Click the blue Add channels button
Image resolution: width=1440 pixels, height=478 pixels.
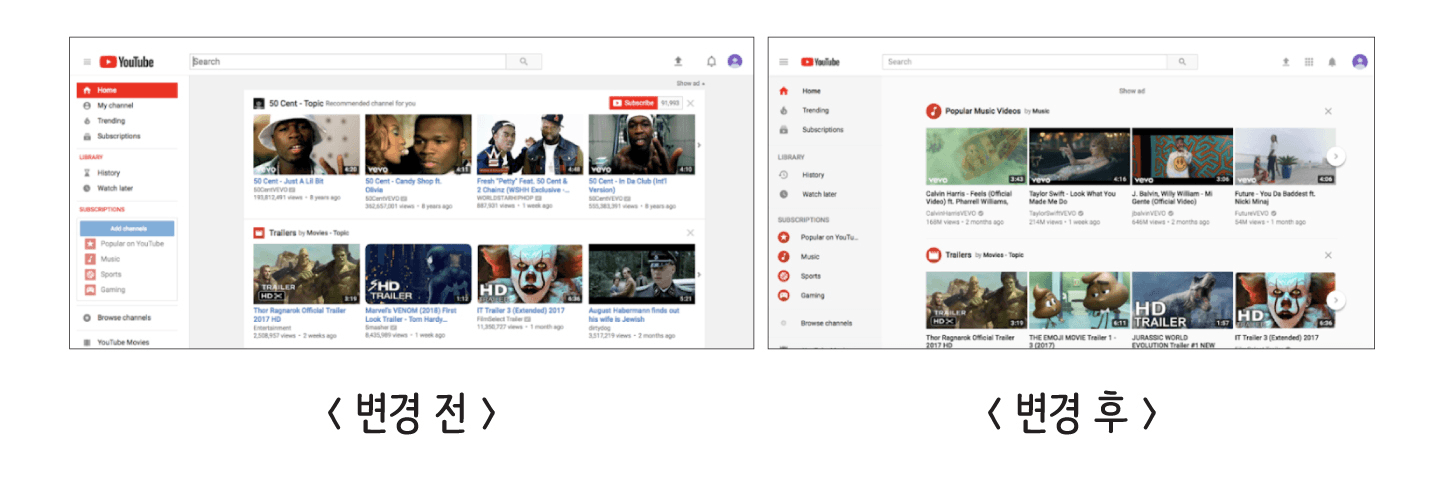point(127,228)
